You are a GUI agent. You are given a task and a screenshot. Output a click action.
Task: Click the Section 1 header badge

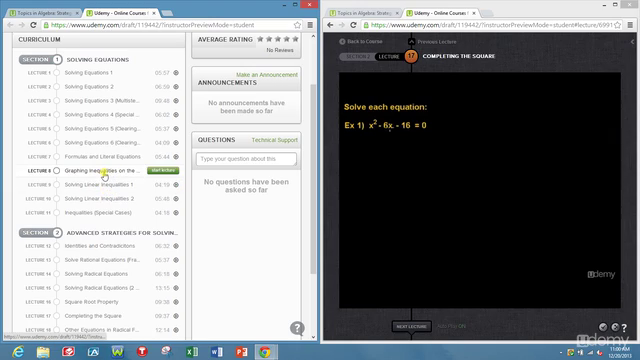click(40, 60)
